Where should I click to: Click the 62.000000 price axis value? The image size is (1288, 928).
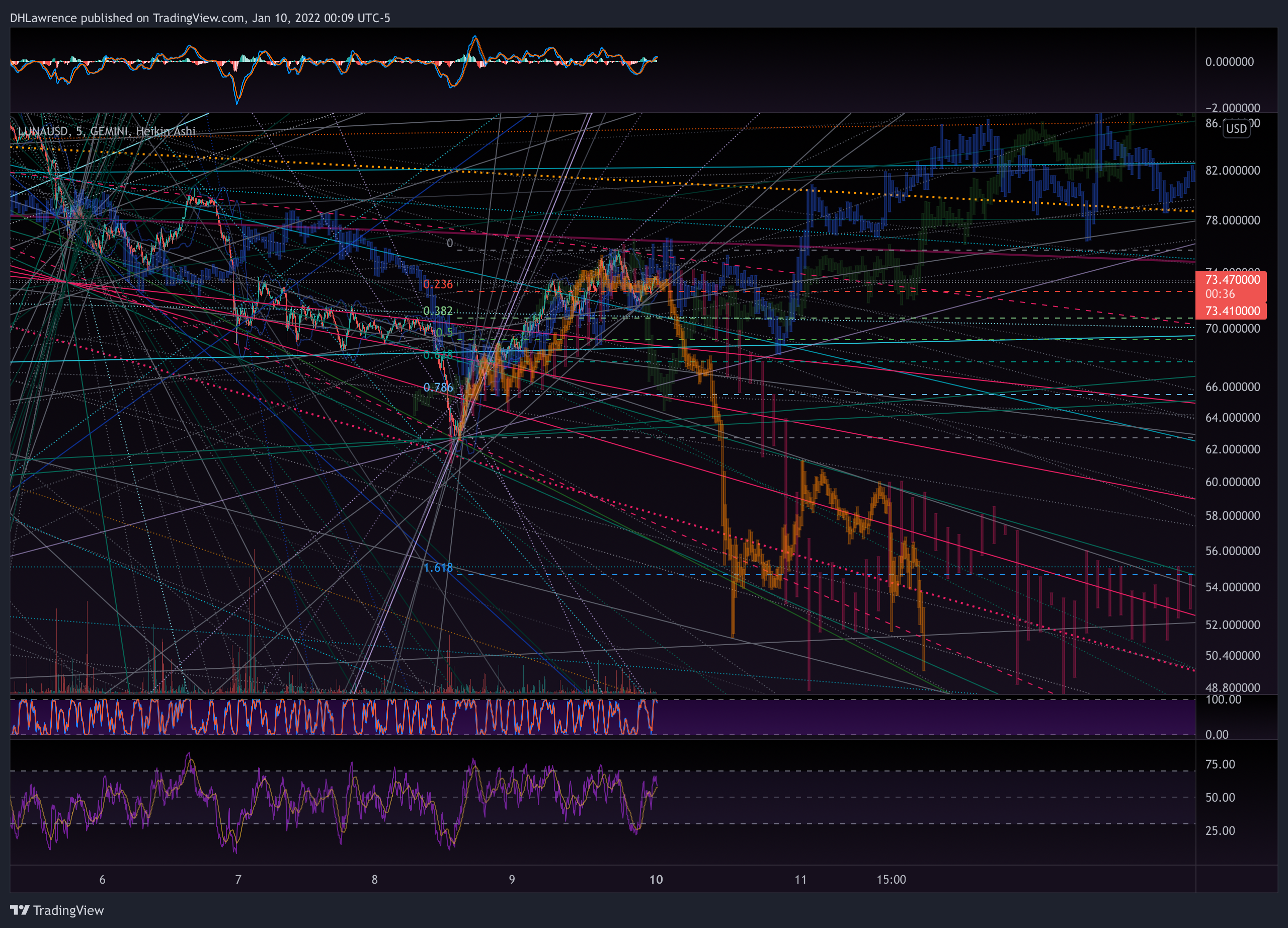click(1232, 449)
